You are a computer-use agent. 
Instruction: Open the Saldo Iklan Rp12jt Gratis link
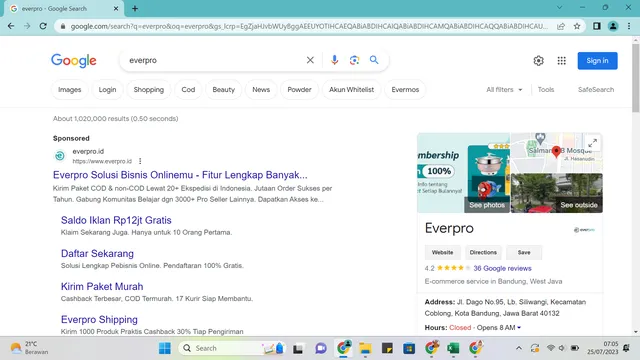(116, 220)
